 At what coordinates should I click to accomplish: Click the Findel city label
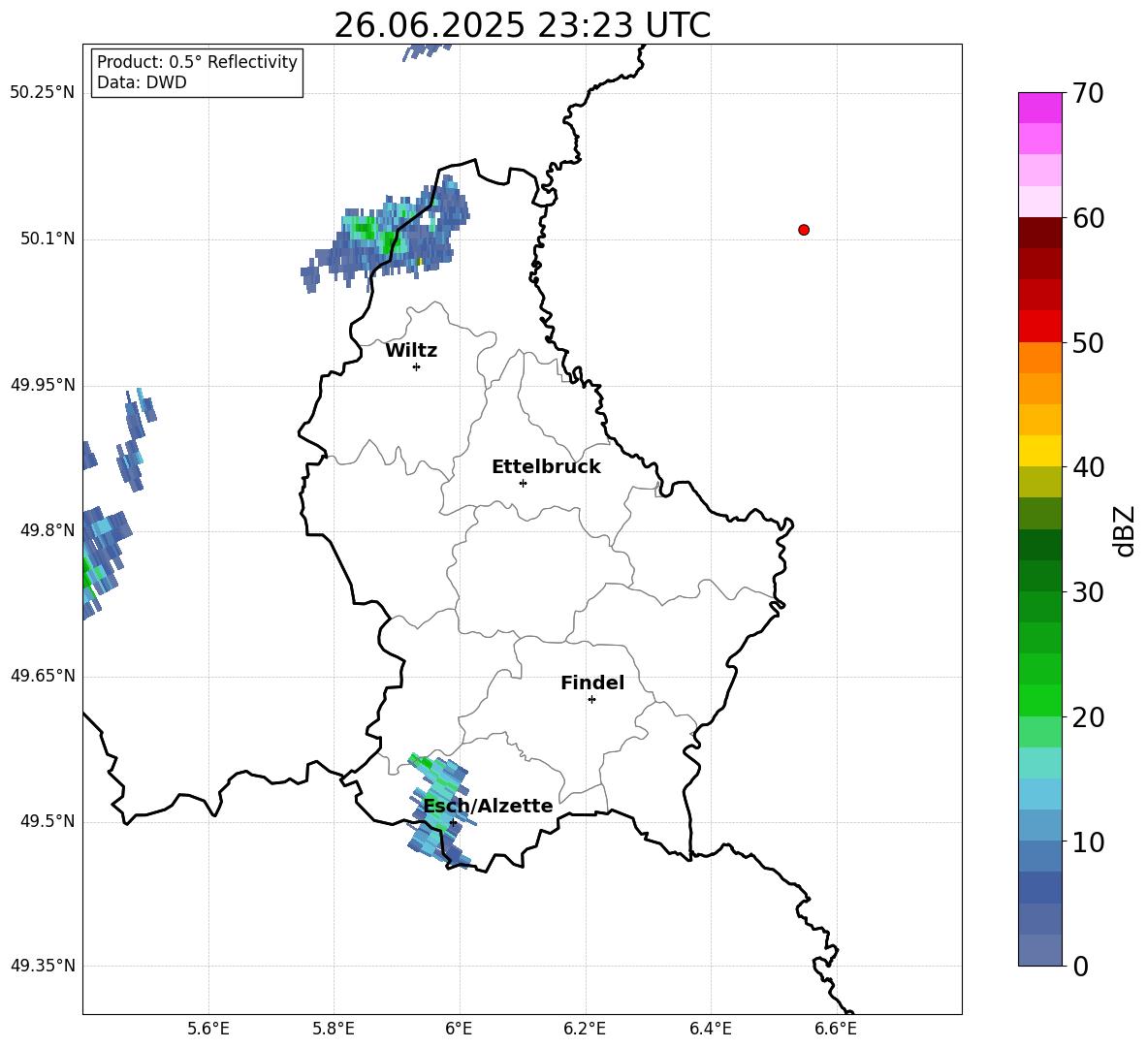(592, 683)
